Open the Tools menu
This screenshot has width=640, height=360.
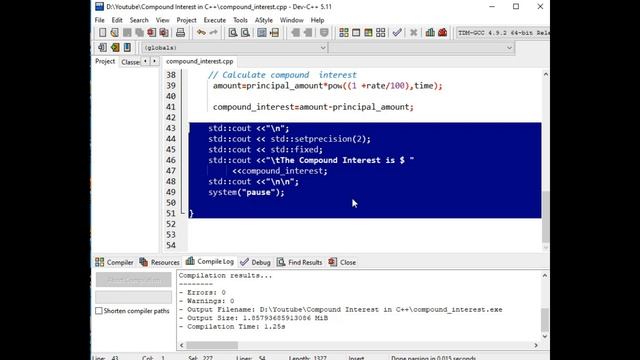[x=240, y=20]
